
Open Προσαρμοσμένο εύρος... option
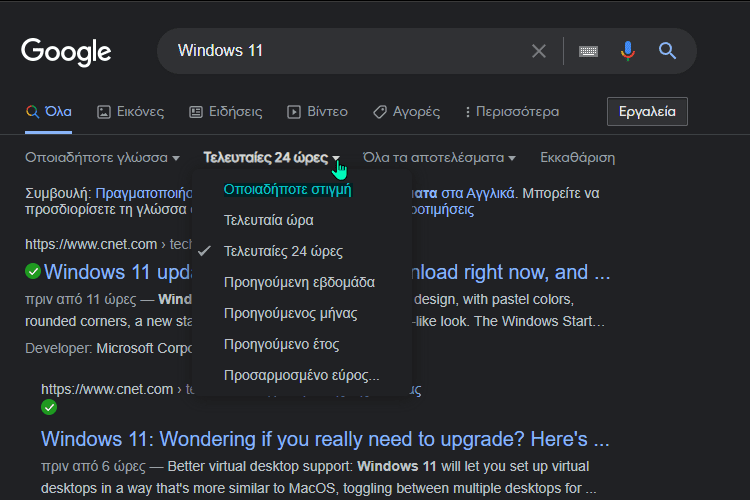[302, 375]
